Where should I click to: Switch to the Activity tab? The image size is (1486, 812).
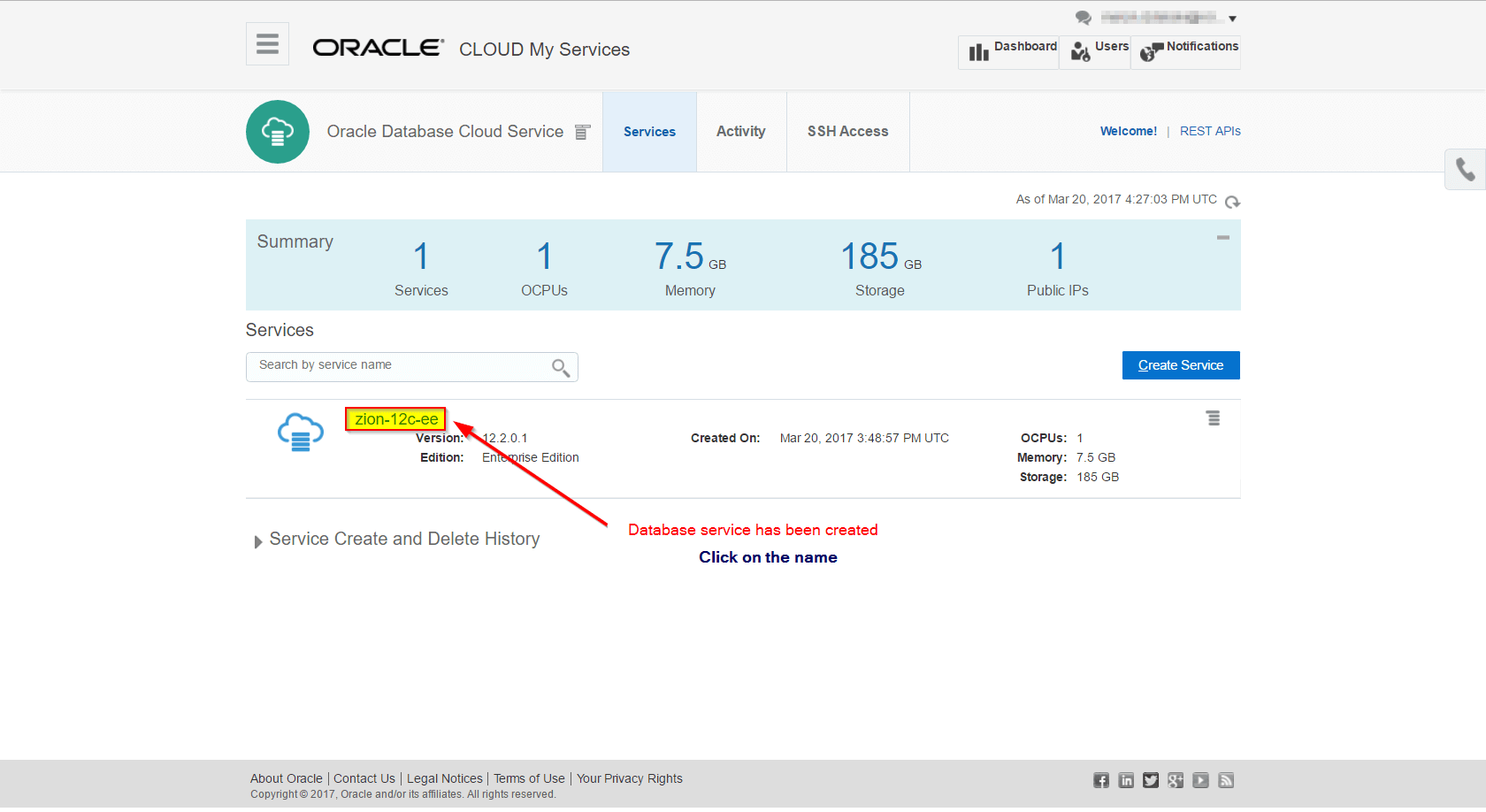[x=741, y=132]
